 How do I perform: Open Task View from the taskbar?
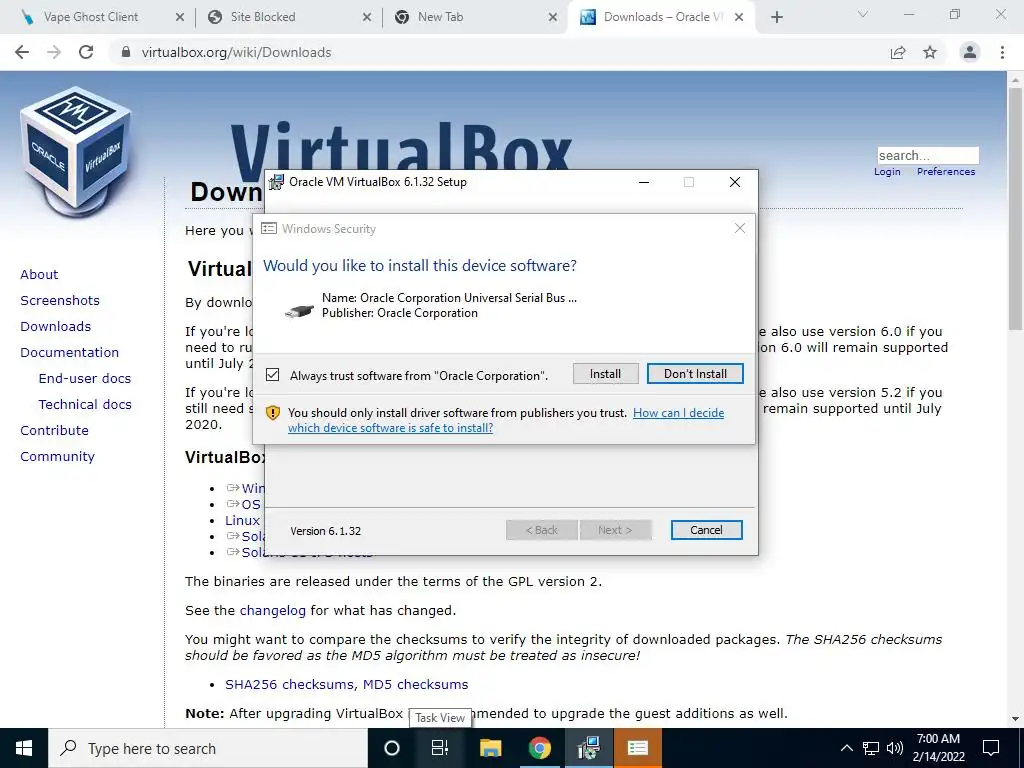tap(440, 748)
